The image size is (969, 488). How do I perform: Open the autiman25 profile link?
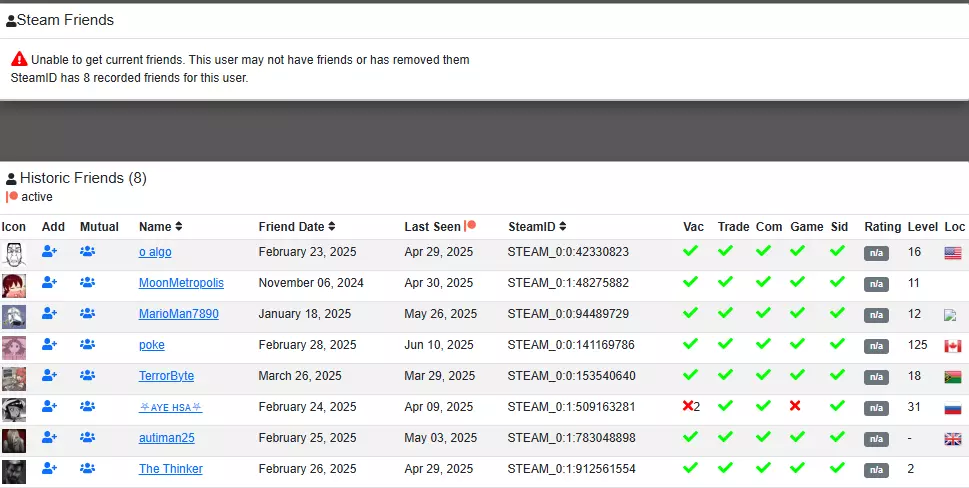pos(167,437)
